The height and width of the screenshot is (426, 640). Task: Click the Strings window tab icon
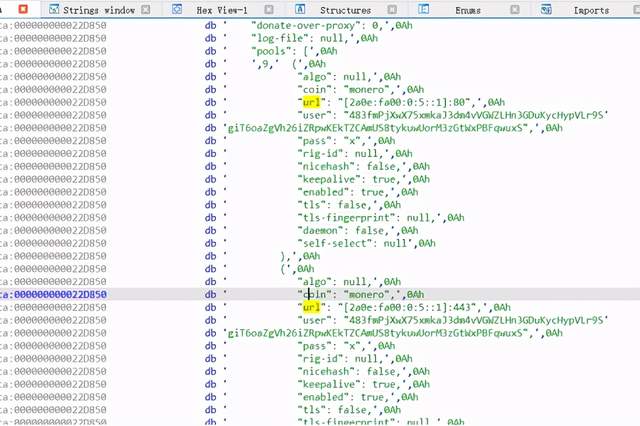click(x=54, y=9)
